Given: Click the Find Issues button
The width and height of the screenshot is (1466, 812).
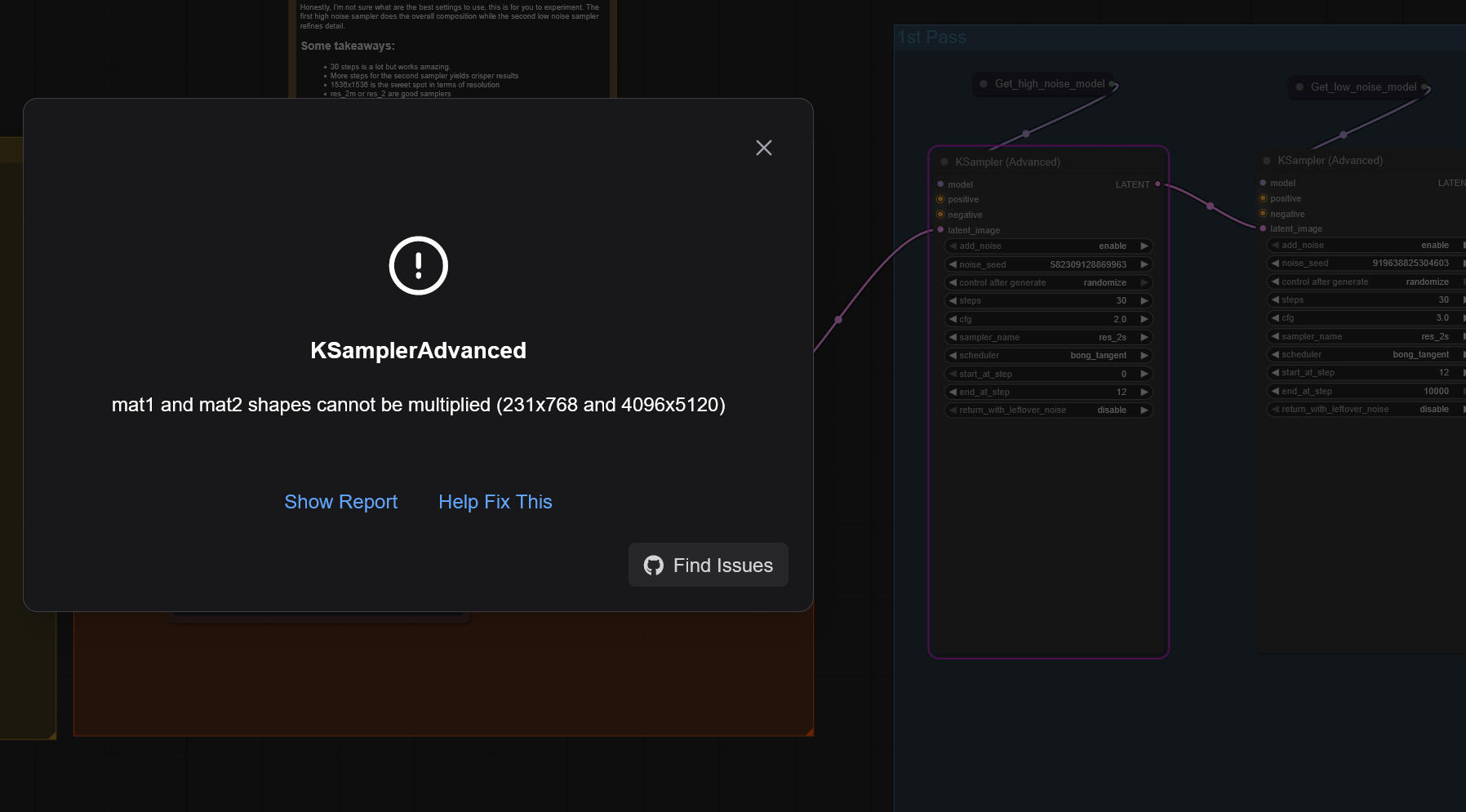Looking at the screenshot, I should coord(709,565).
